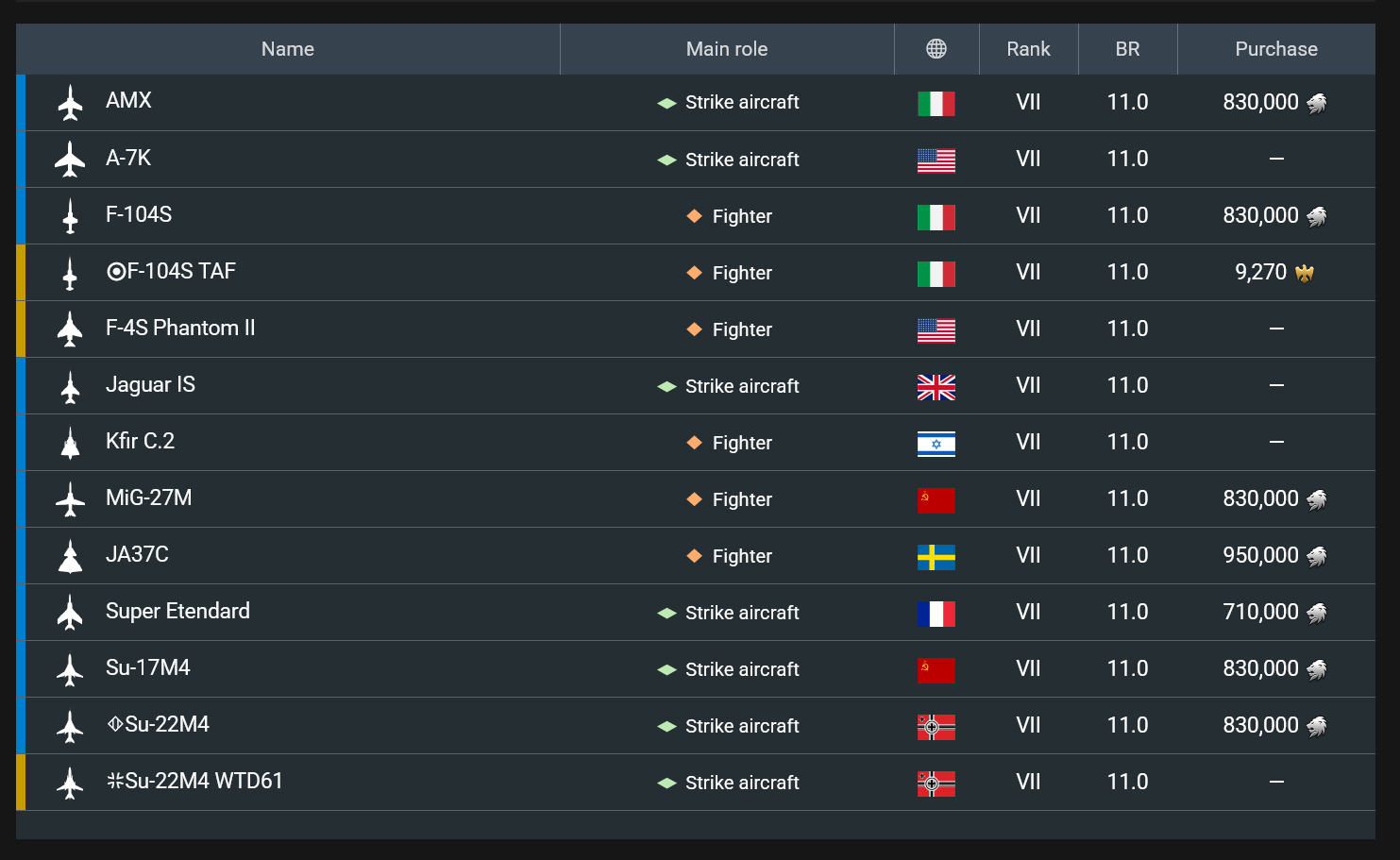
Task: Click the orange fighter diamond in MiG-27M row
Action: tap(694, 498)
